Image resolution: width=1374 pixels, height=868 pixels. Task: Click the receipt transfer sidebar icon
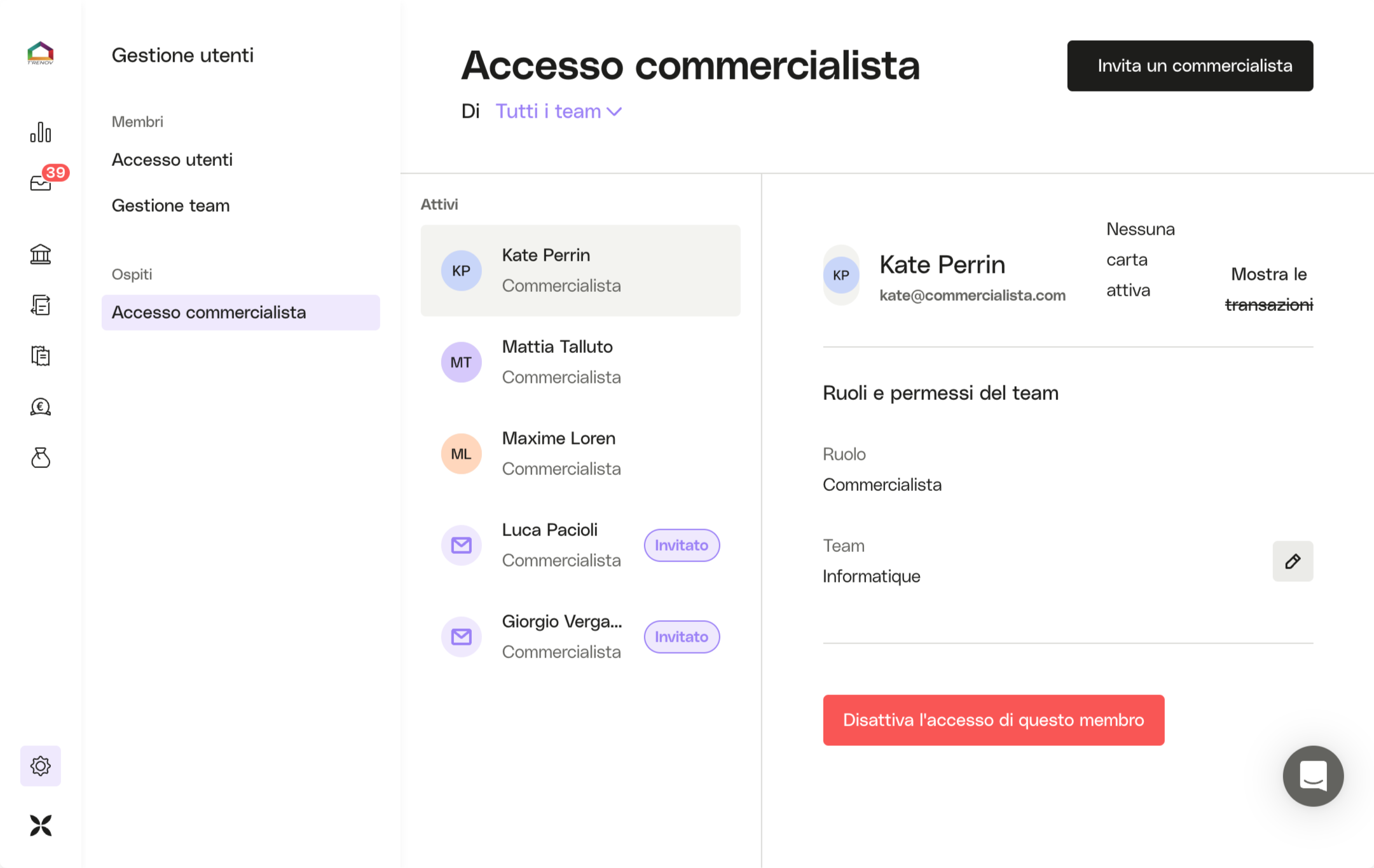40,305
